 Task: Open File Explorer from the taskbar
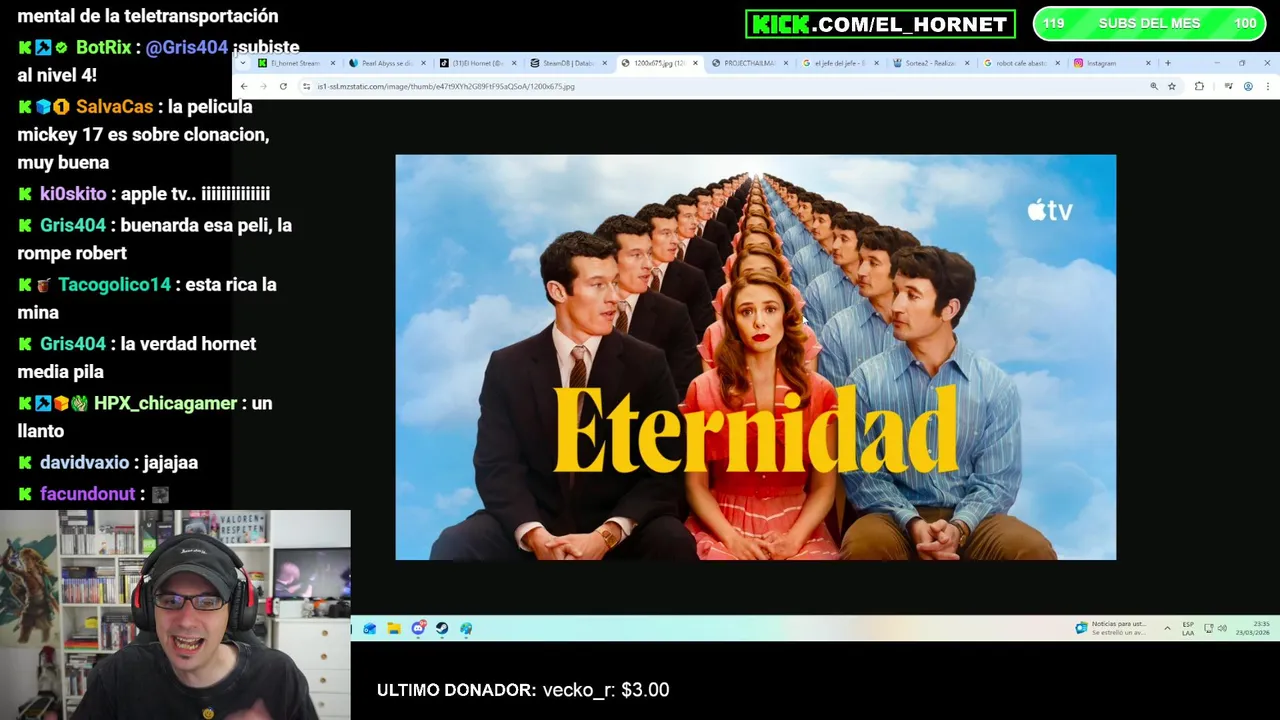click(x=394, y=628)
